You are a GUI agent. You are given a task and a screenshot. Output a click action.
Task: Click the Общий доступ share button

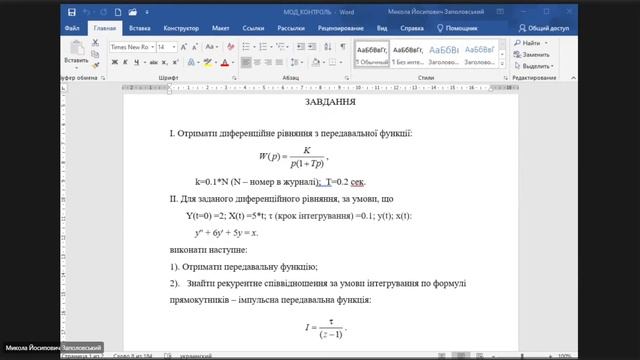point(544,28)
